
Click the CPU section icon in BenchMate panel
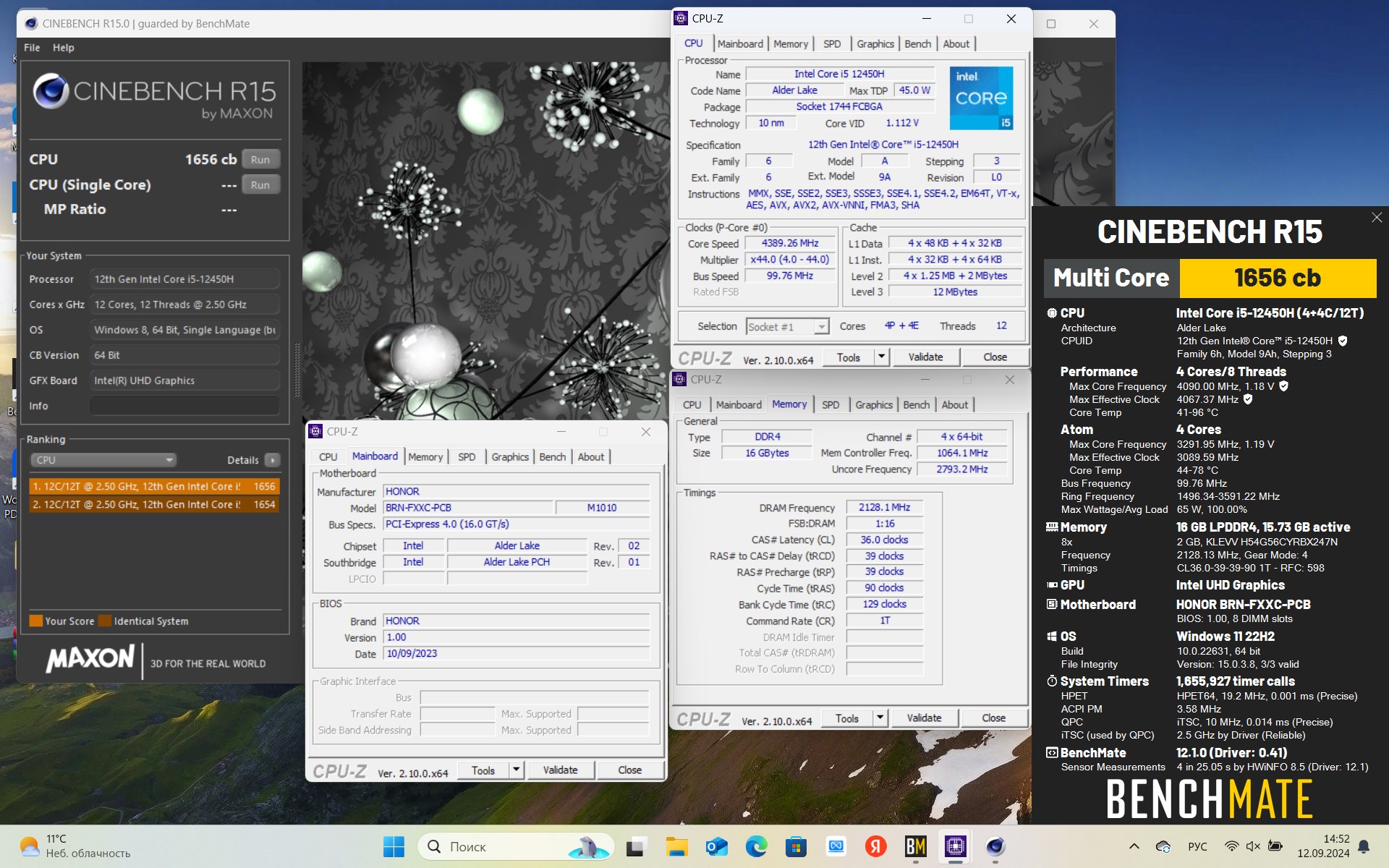[1052, 313]
